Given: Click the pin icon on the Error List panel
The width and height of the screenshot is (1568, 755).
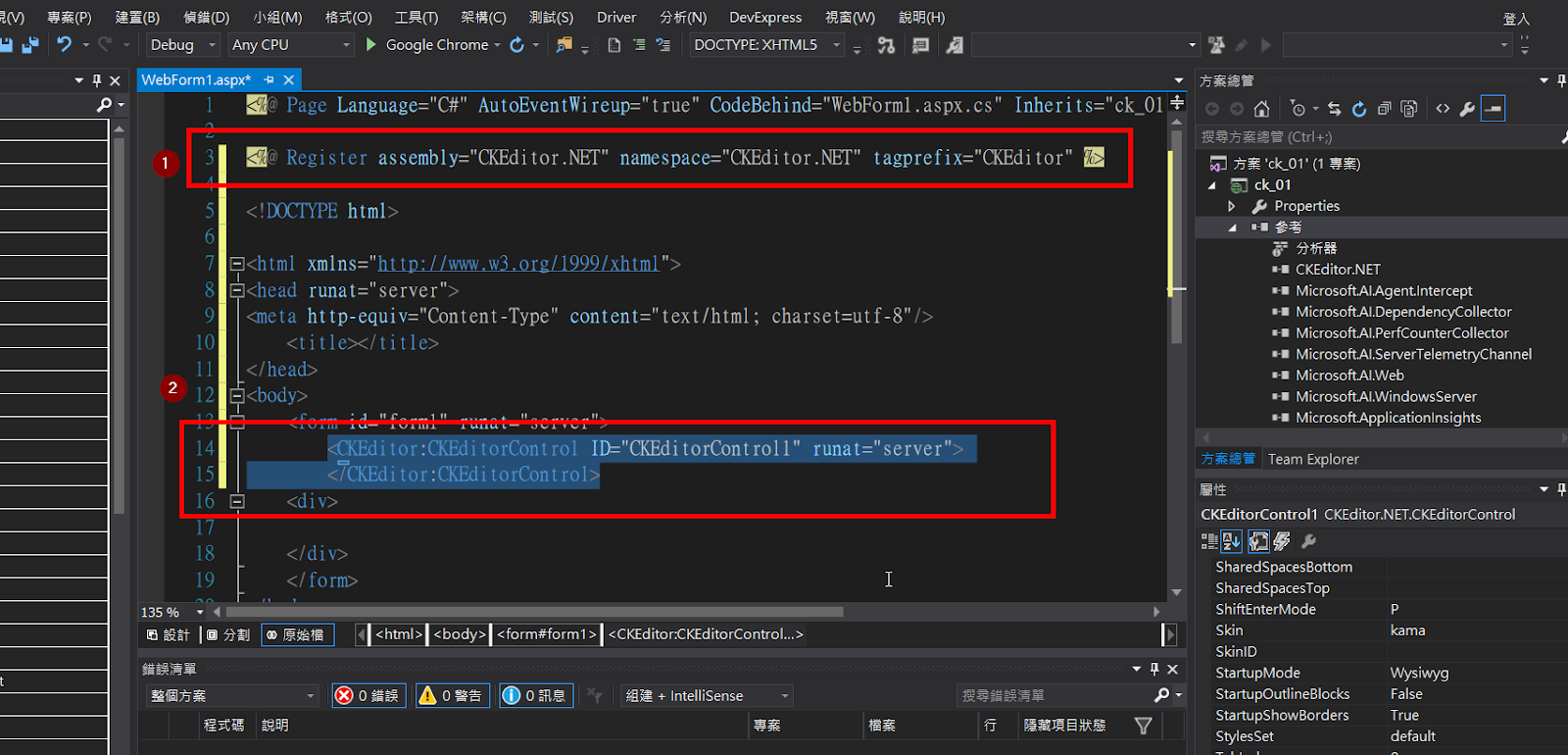Looking at the screenshot, I should coord(1154,669).
